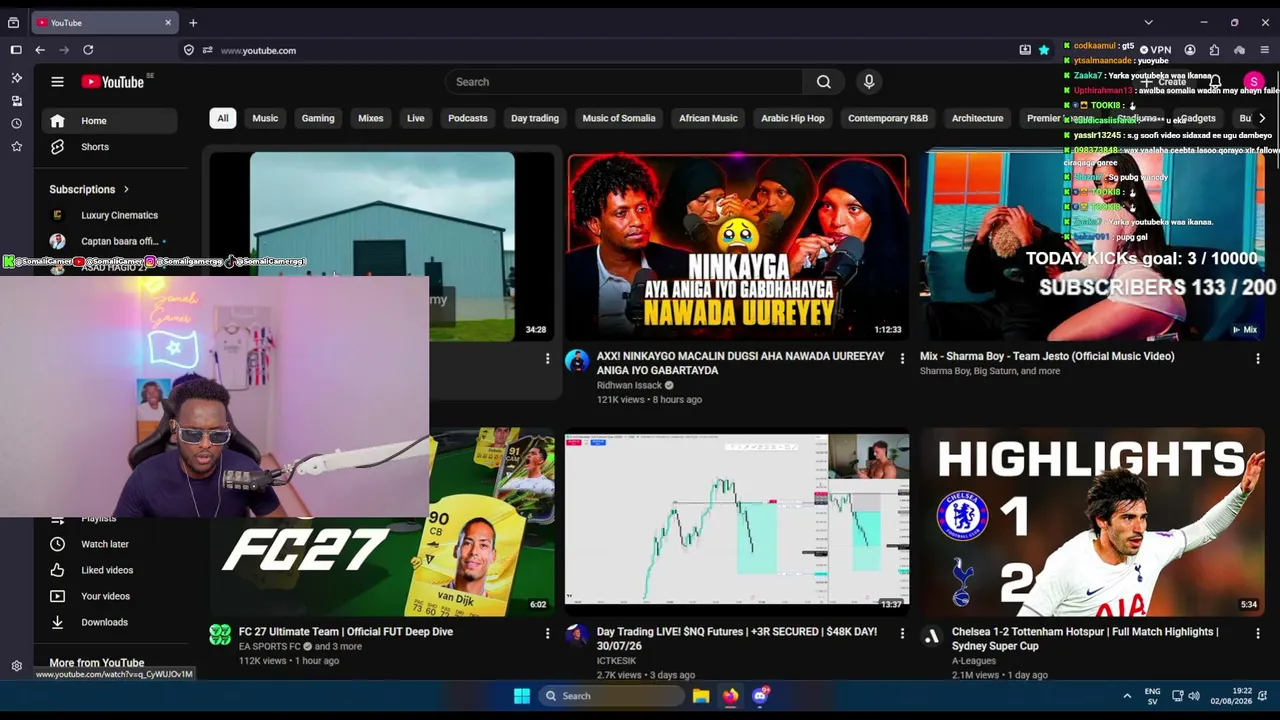Go back using browser back arrow
The image size is (1280, 720).
coord(40,50)
